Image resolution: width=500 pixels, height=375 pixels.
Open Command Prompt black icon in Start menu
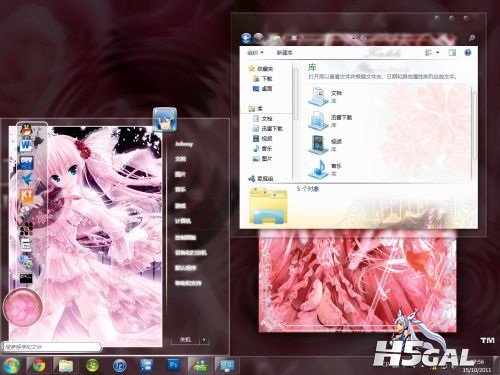tap(26, 278)
